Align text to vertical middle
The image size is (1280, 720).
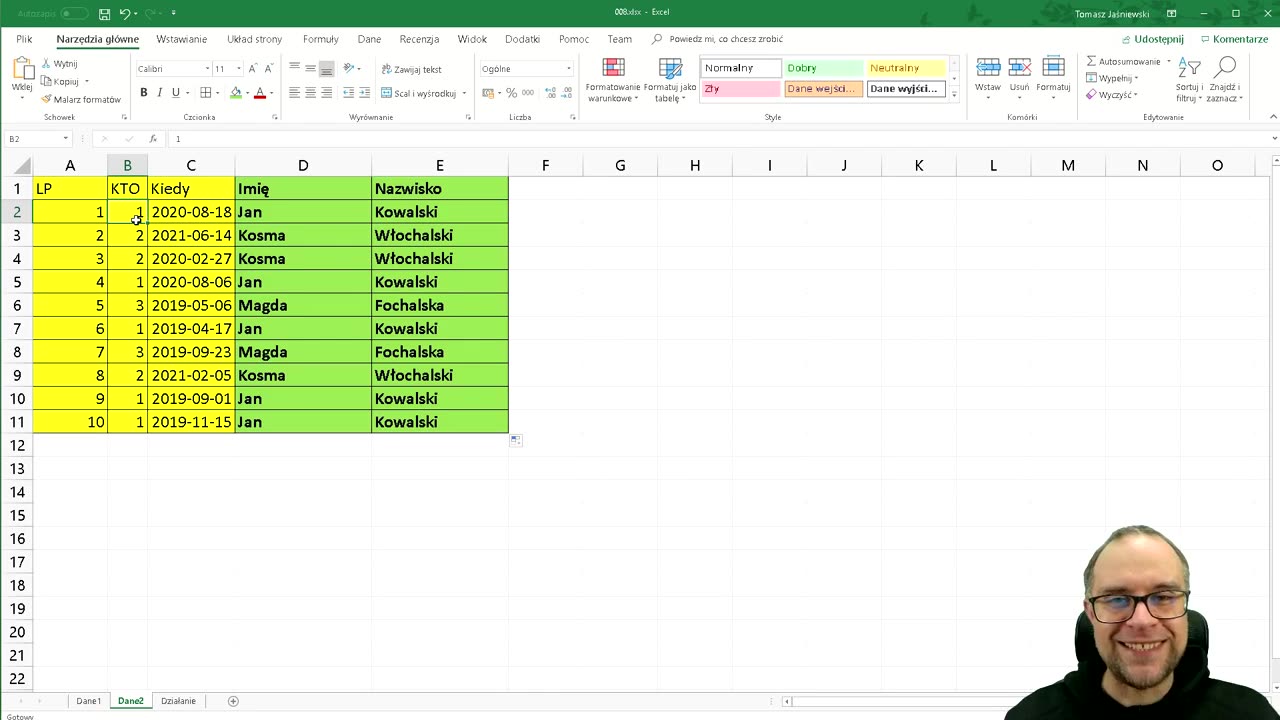(x=310, y=68)
